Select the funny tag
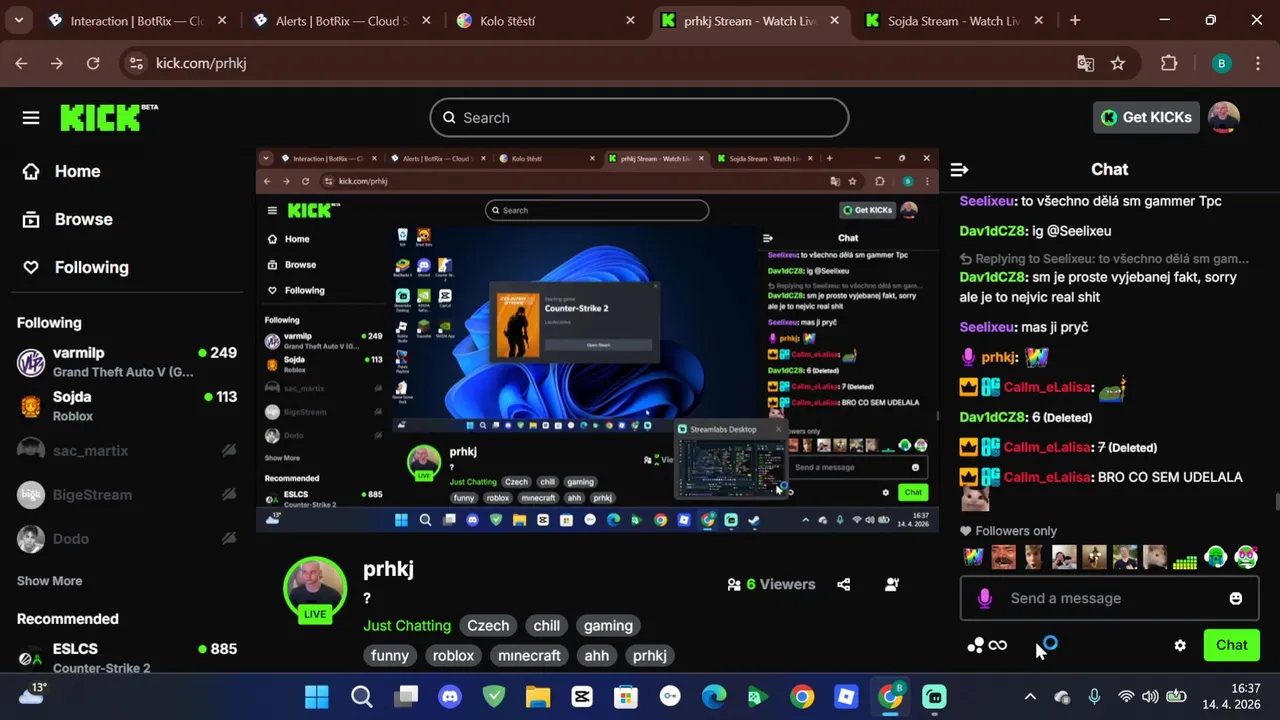The image size is (1280, 720). (390, 656)
